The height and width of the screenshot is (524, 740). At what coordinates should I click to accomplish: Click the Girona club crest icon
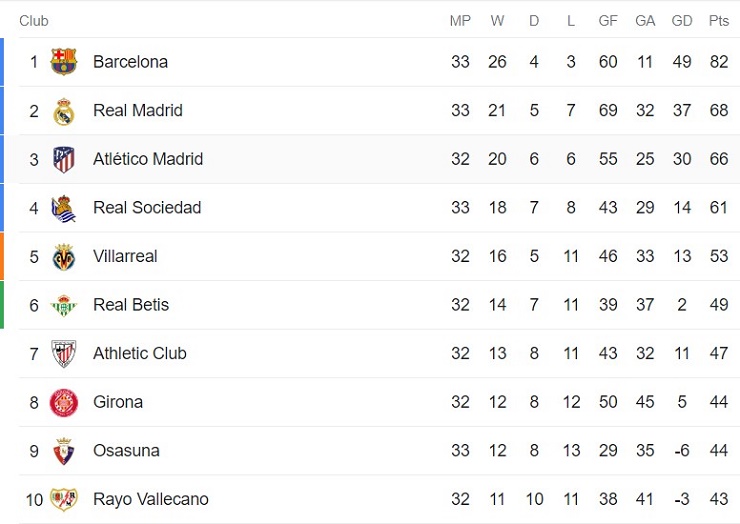coord(64,402)
